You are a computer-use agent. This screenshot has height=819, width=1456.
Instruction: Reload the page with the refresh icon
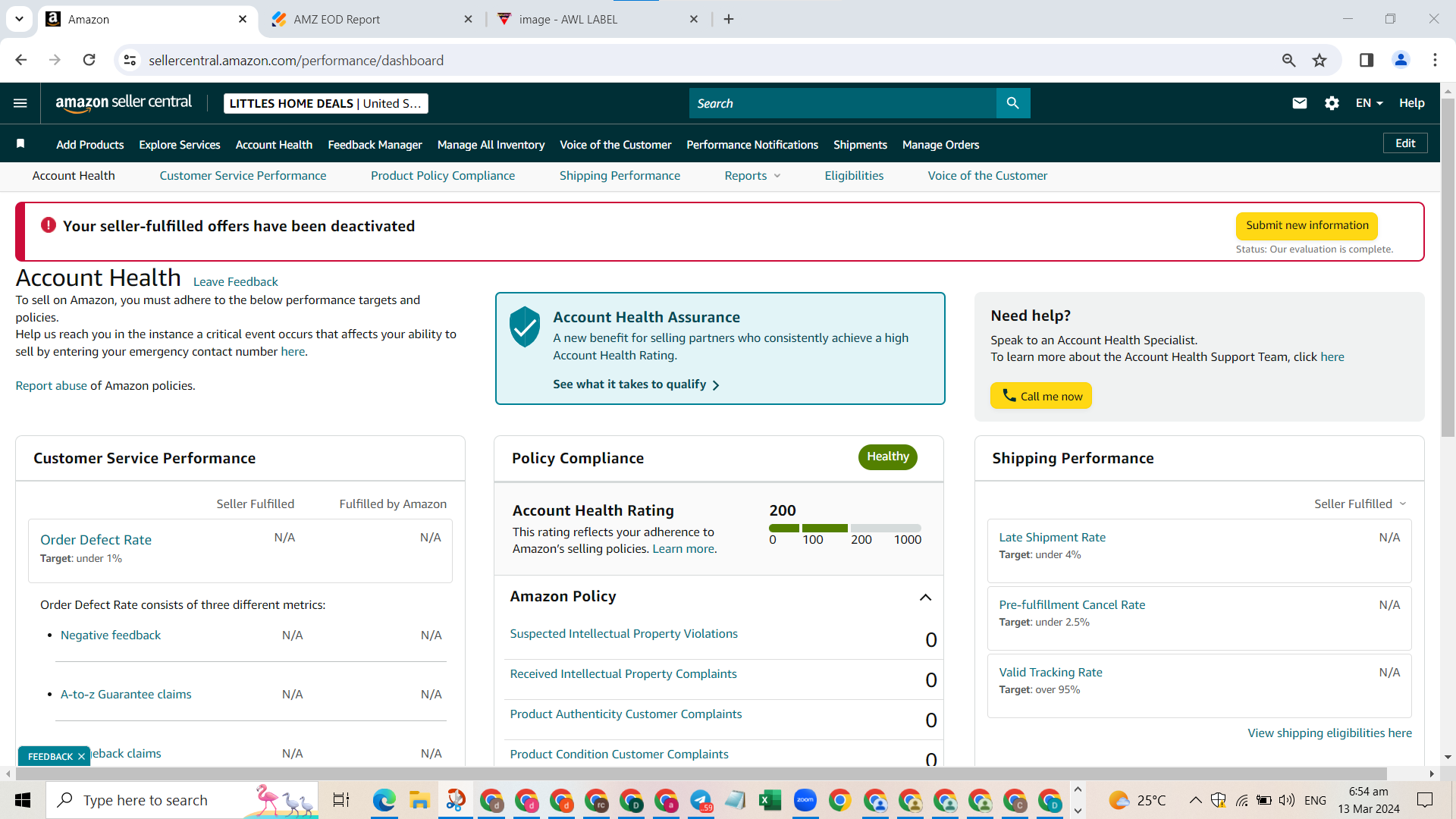(x=89, y=60)
